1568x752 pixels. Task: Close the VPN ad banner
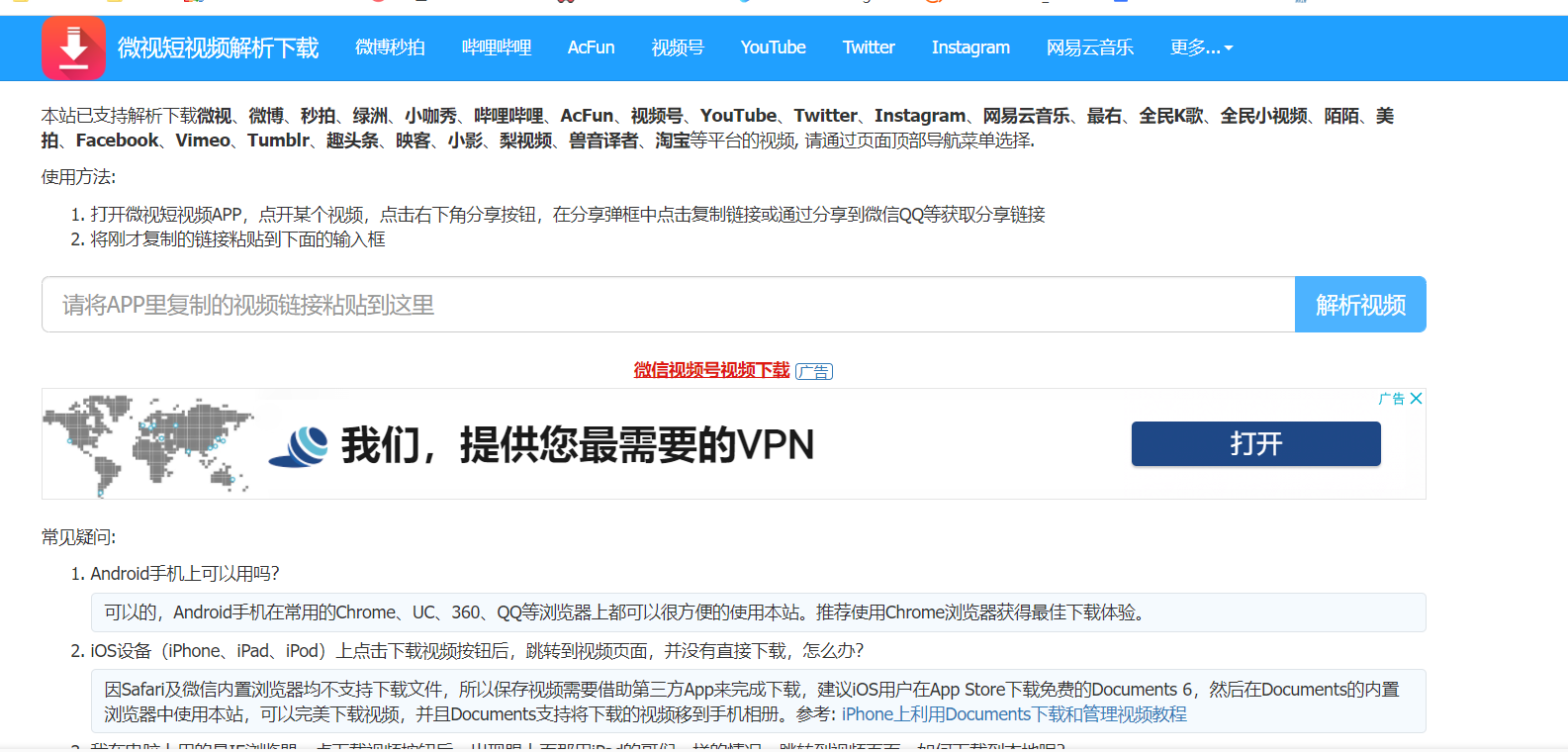point(1417,399)
